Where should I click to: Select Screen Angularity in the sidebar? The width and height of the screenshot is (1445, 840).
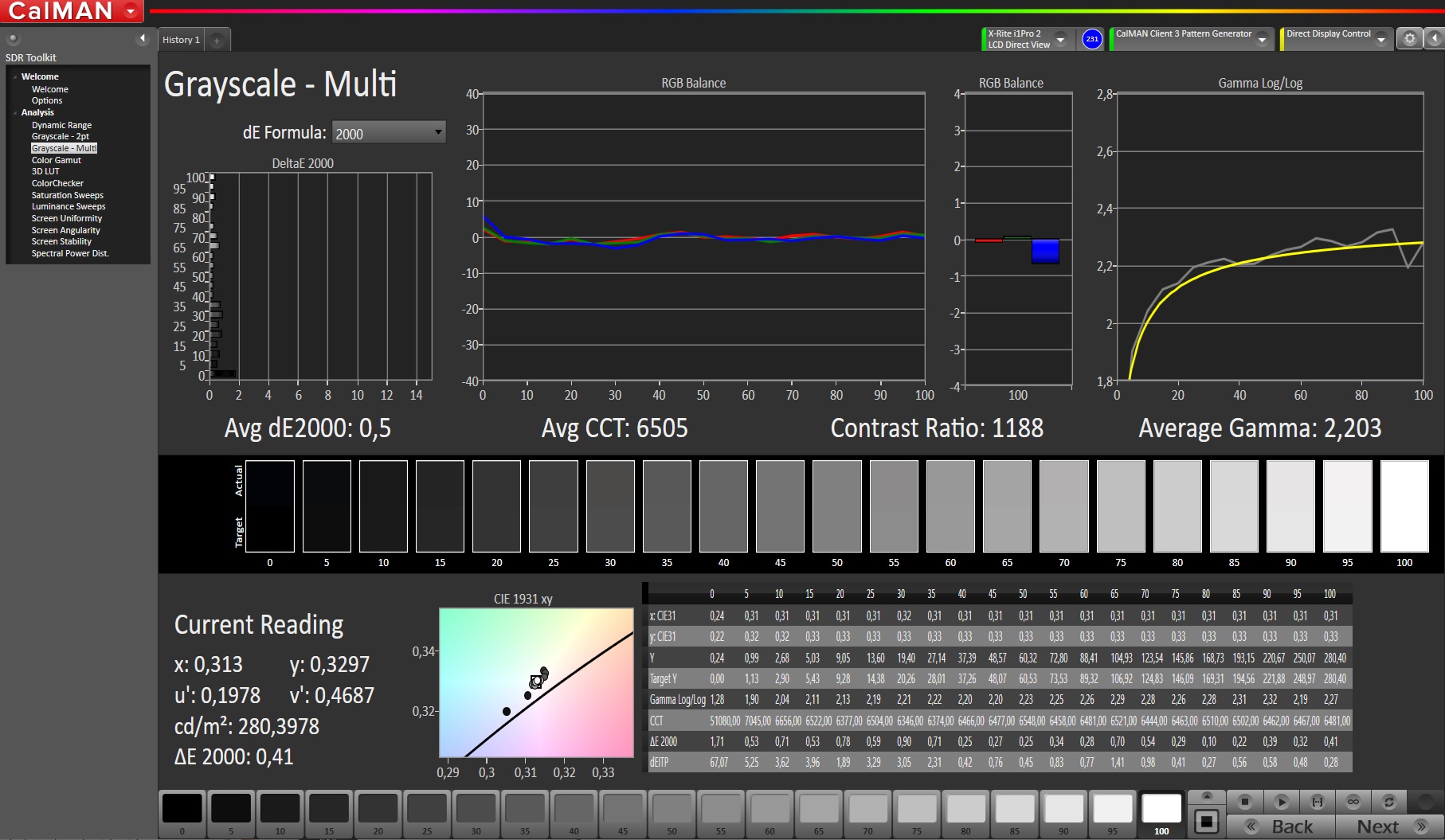click(65, 230)
